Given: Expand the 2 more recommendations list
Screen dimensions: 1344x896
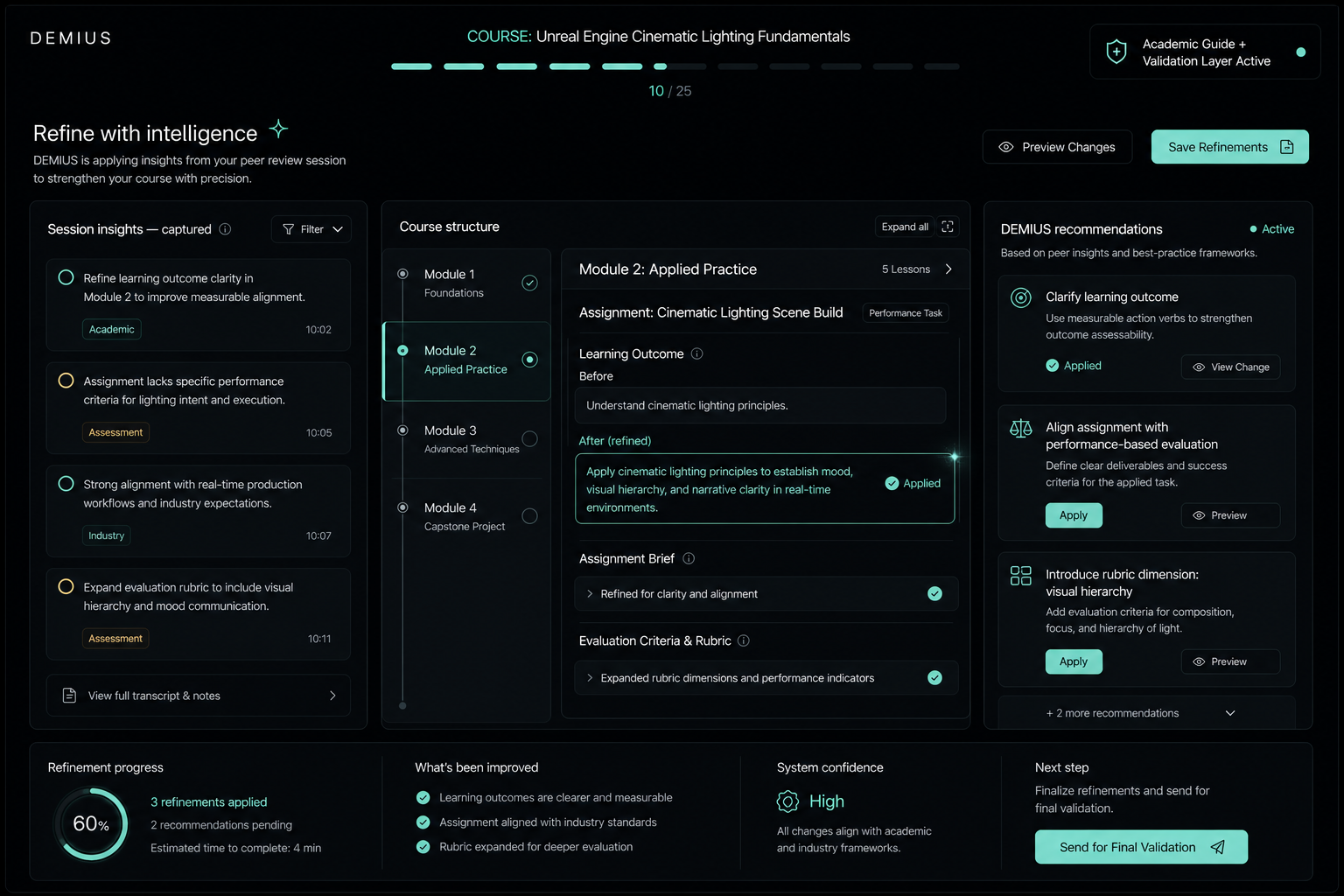Looking at the screenshot, I should pos(1146,713).
